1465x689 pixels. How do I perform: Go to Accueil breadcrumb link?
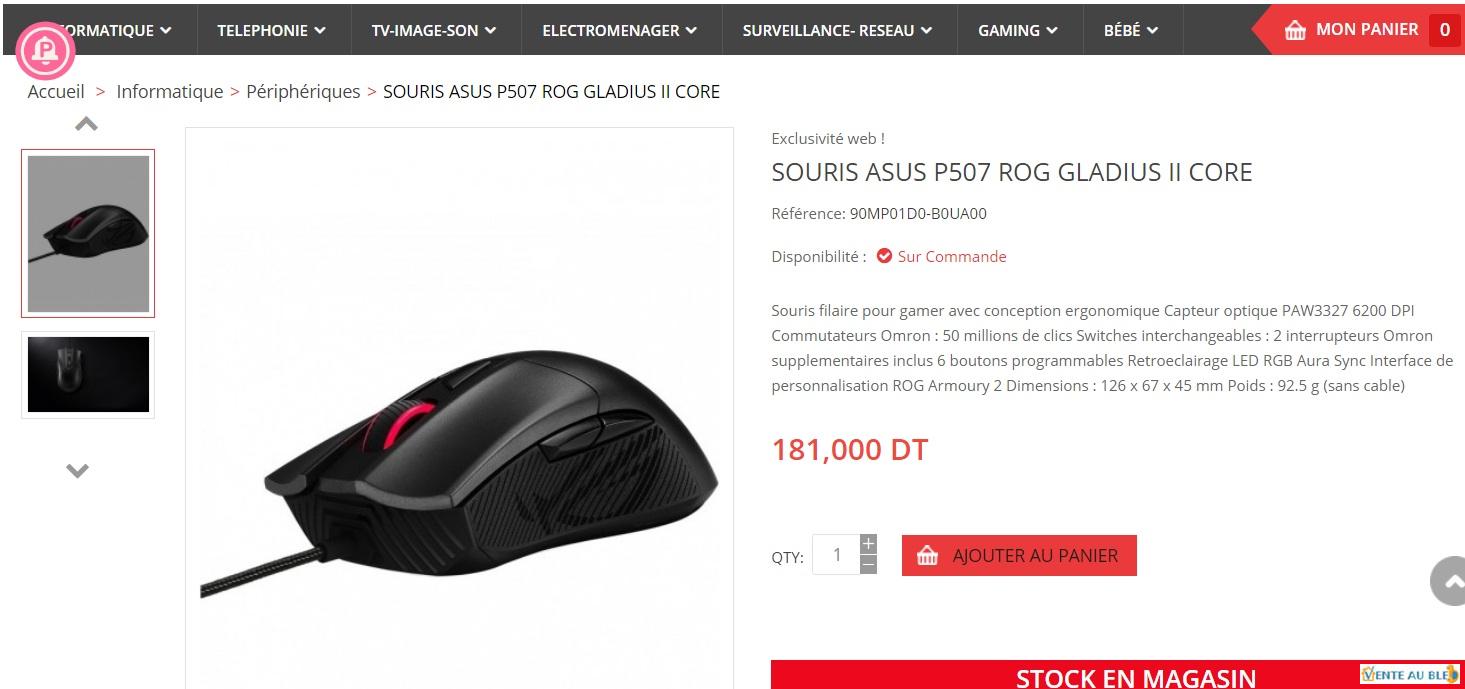[56, 91]
